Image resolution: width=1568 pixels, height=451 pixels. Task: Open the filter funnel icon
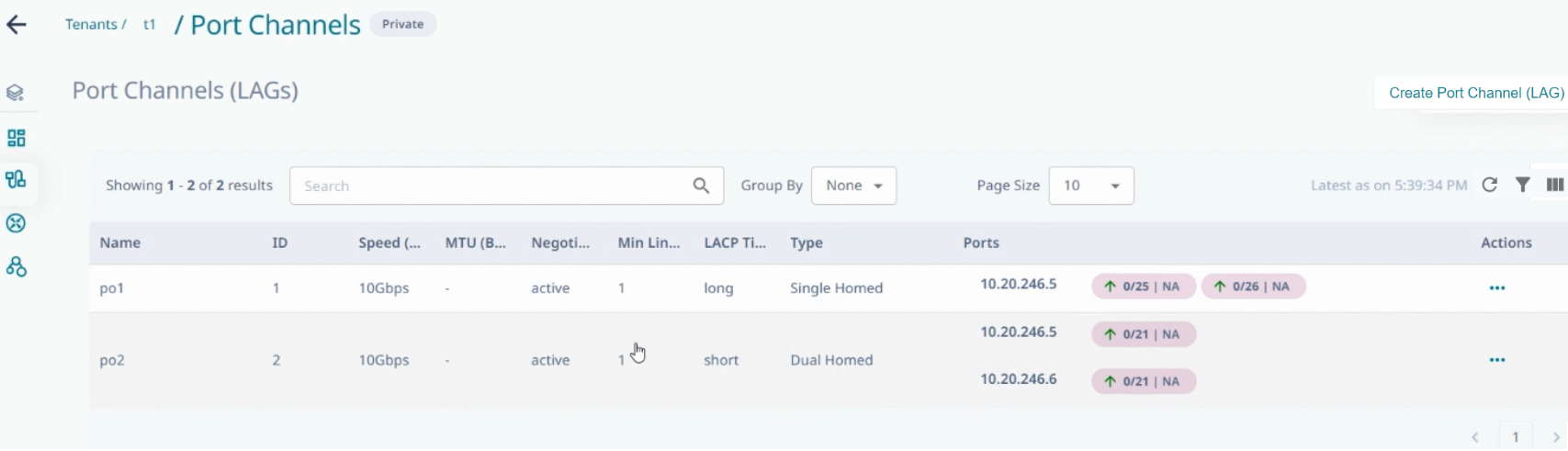coord(1523,186)
